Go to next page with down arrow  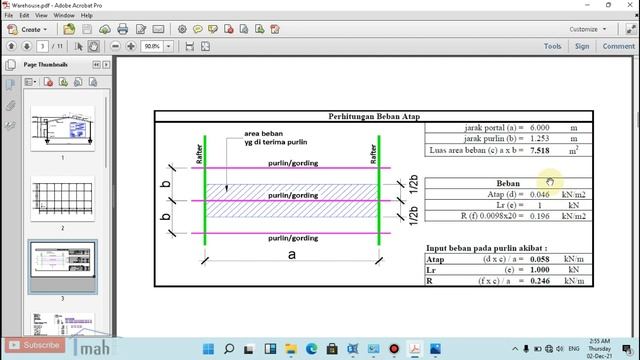pos(27,46)
